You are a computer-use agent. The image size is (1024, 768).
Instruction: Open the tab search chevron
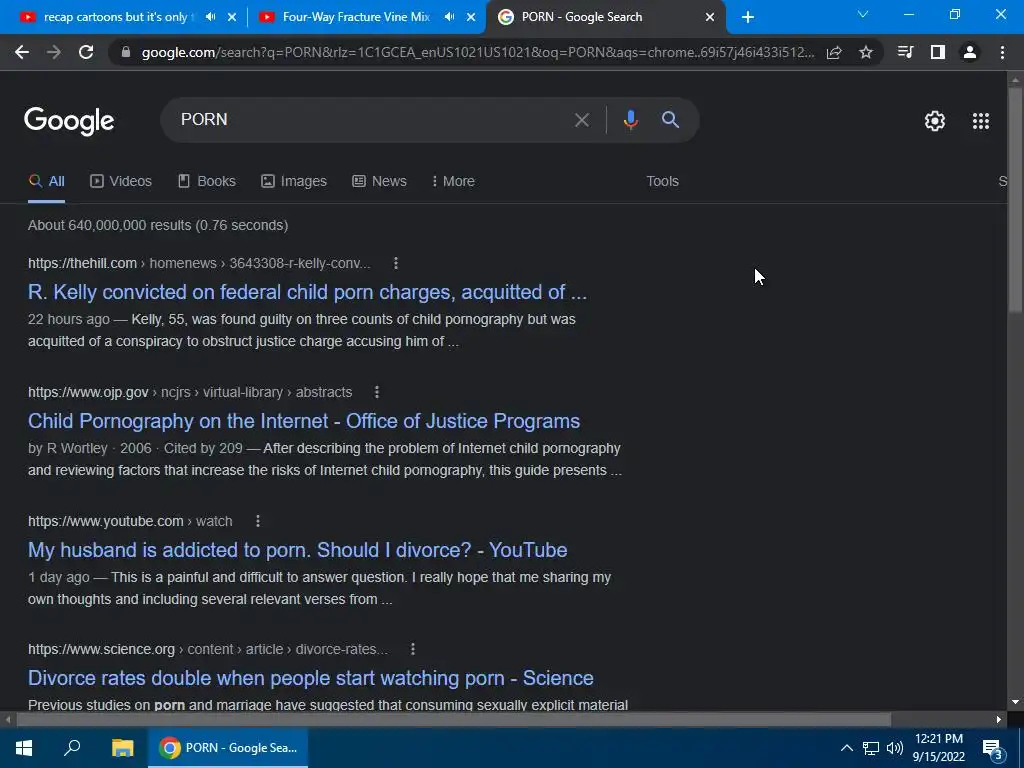[x=863, y=14]
